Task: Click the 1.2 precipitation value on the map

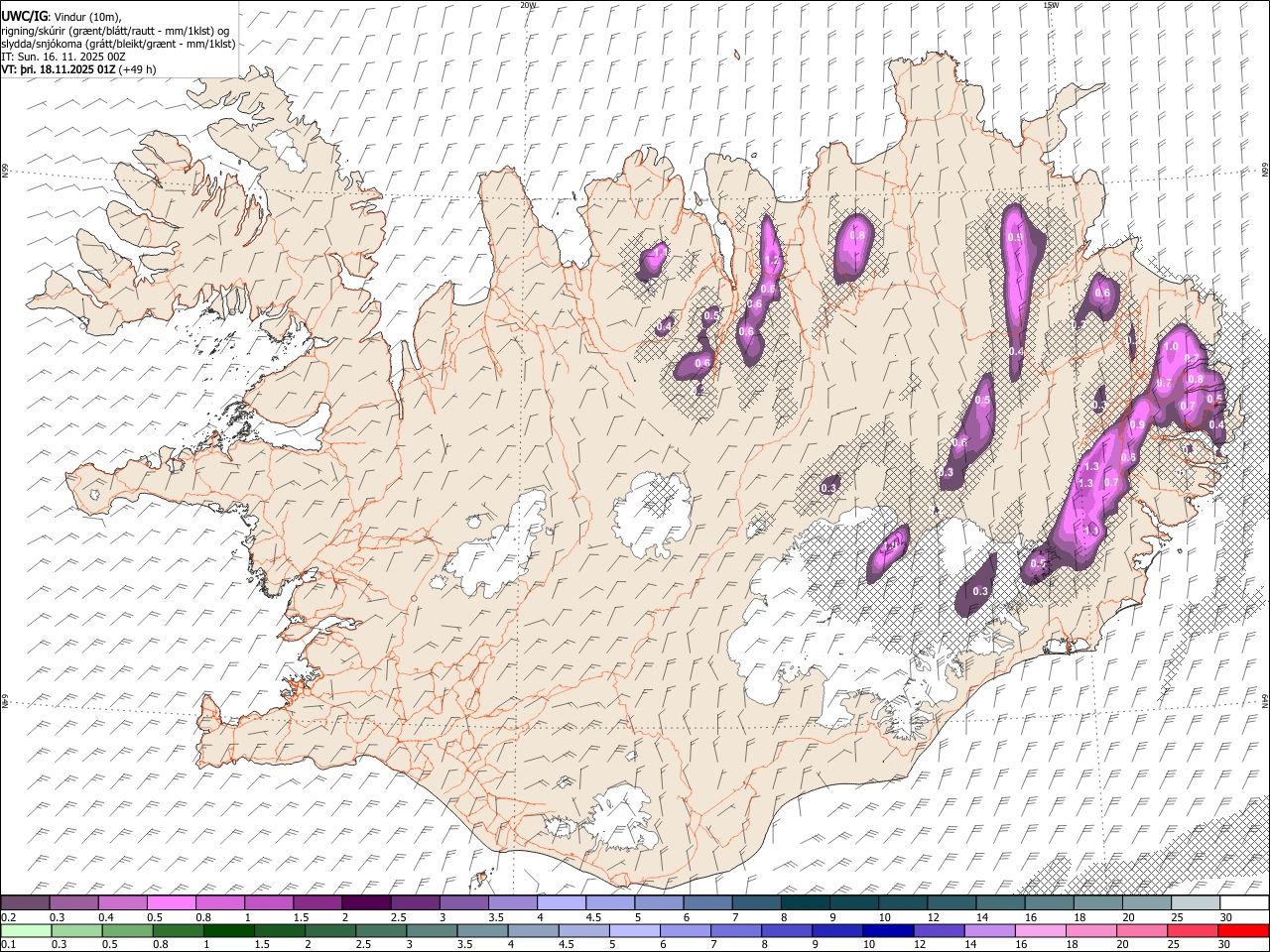Action: (773, 261)
